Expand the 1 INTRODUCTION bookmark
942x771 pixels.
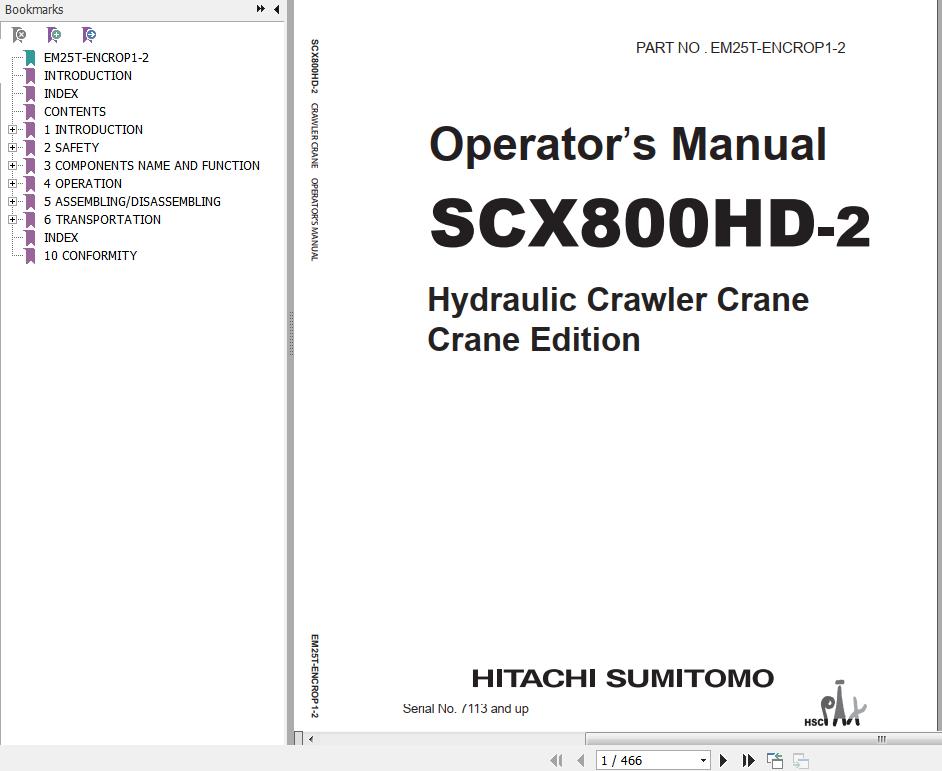pos(12,130)
